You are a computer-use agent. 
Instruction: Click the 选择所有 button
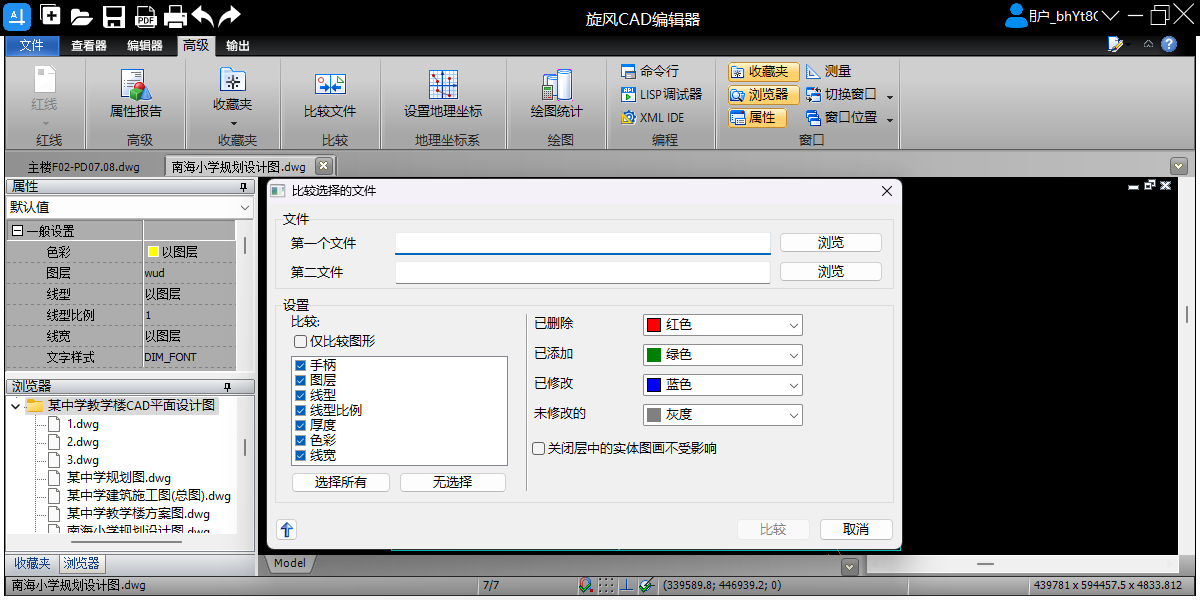[341, 482]
